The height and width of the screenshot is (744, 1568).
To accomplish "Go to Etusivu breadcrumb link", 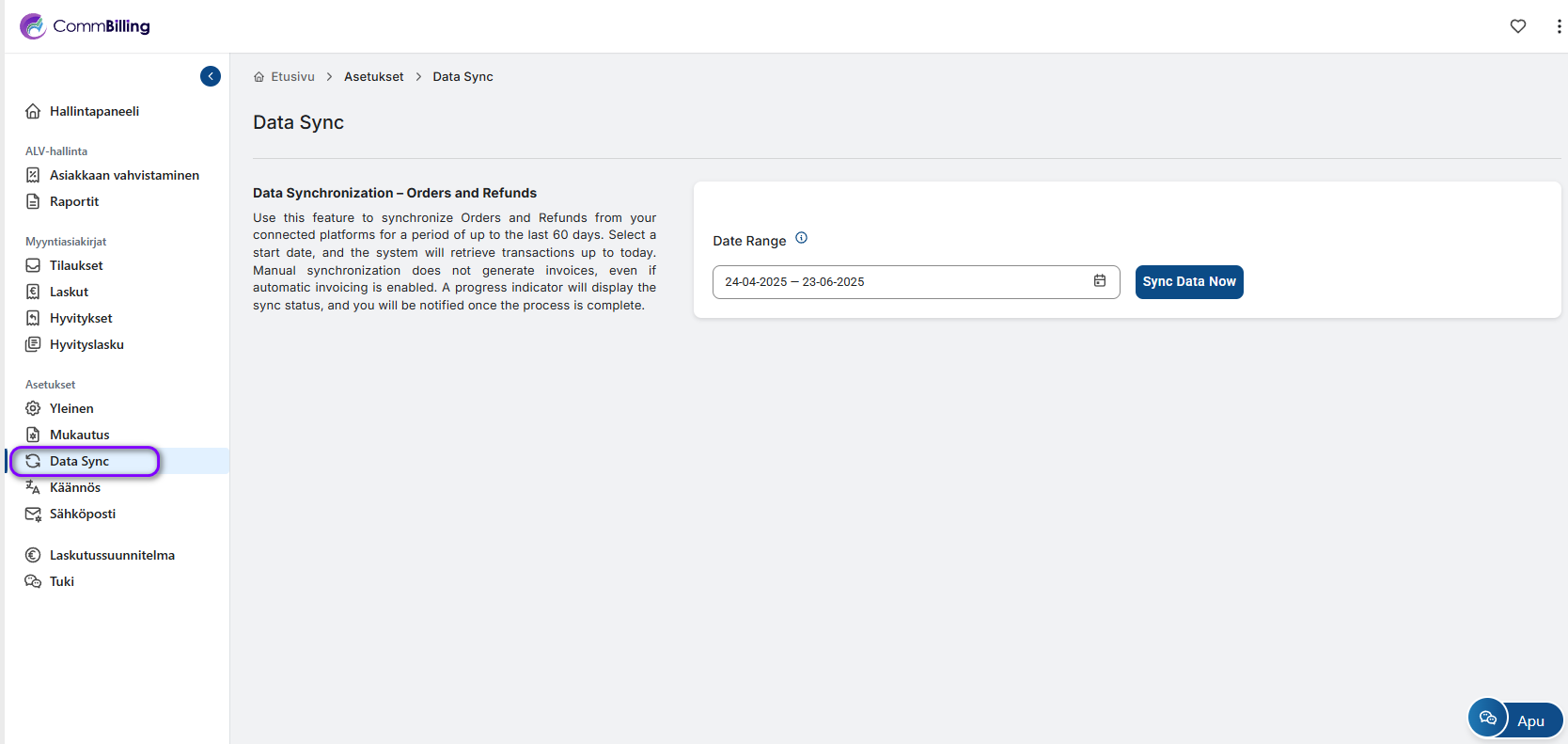I will (291, 77).
